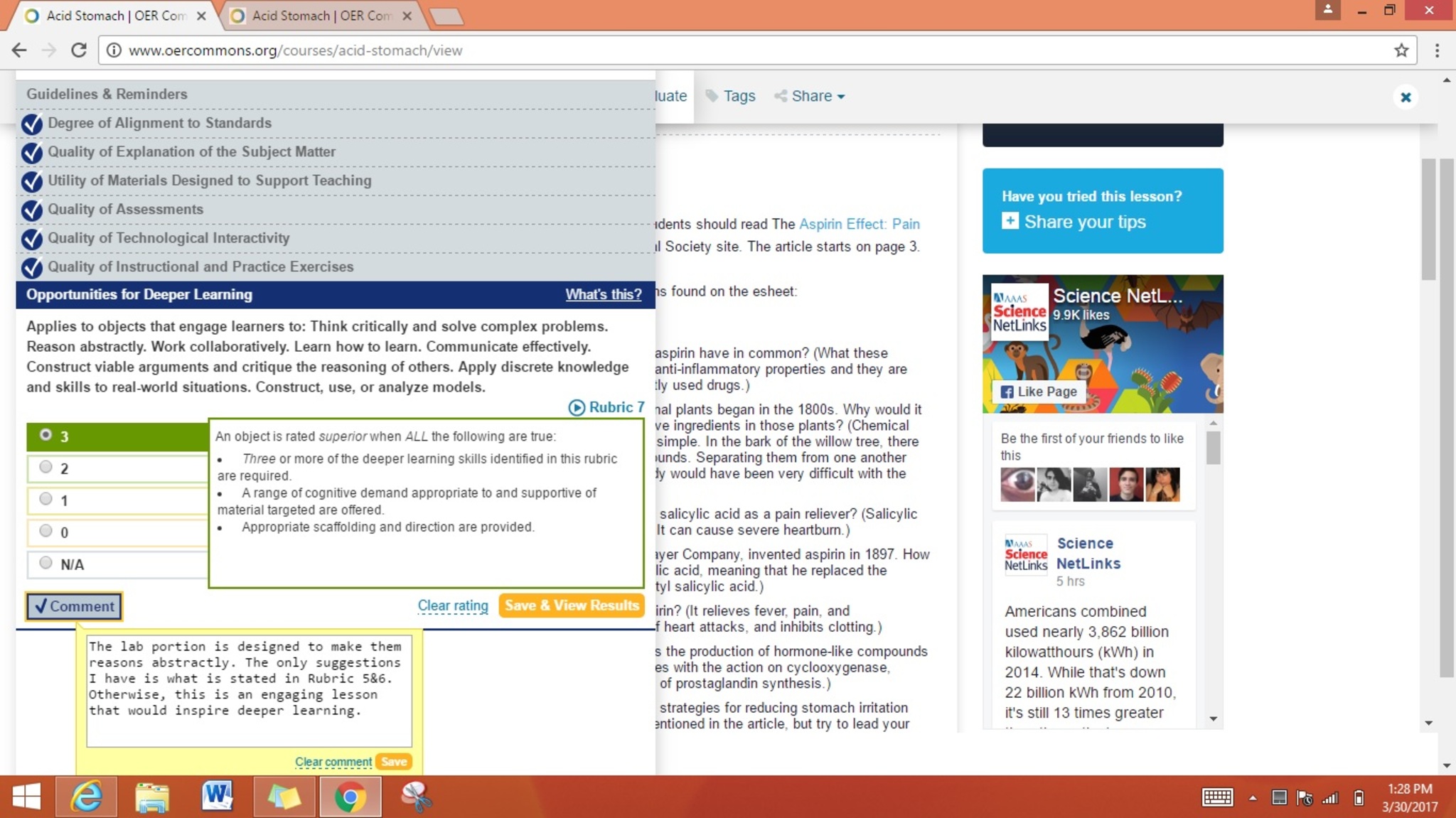1456x818 pixels.
Task: Expand the Share dropdown menu
Action: click(810, 96)
